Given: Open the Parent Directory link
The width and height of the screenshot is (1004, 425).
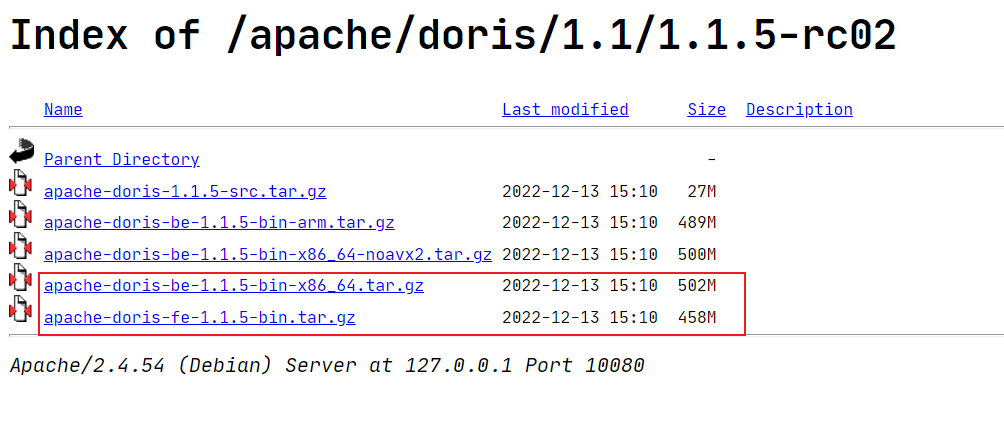Looking at the screenshot, I should (x=121, y=159).
